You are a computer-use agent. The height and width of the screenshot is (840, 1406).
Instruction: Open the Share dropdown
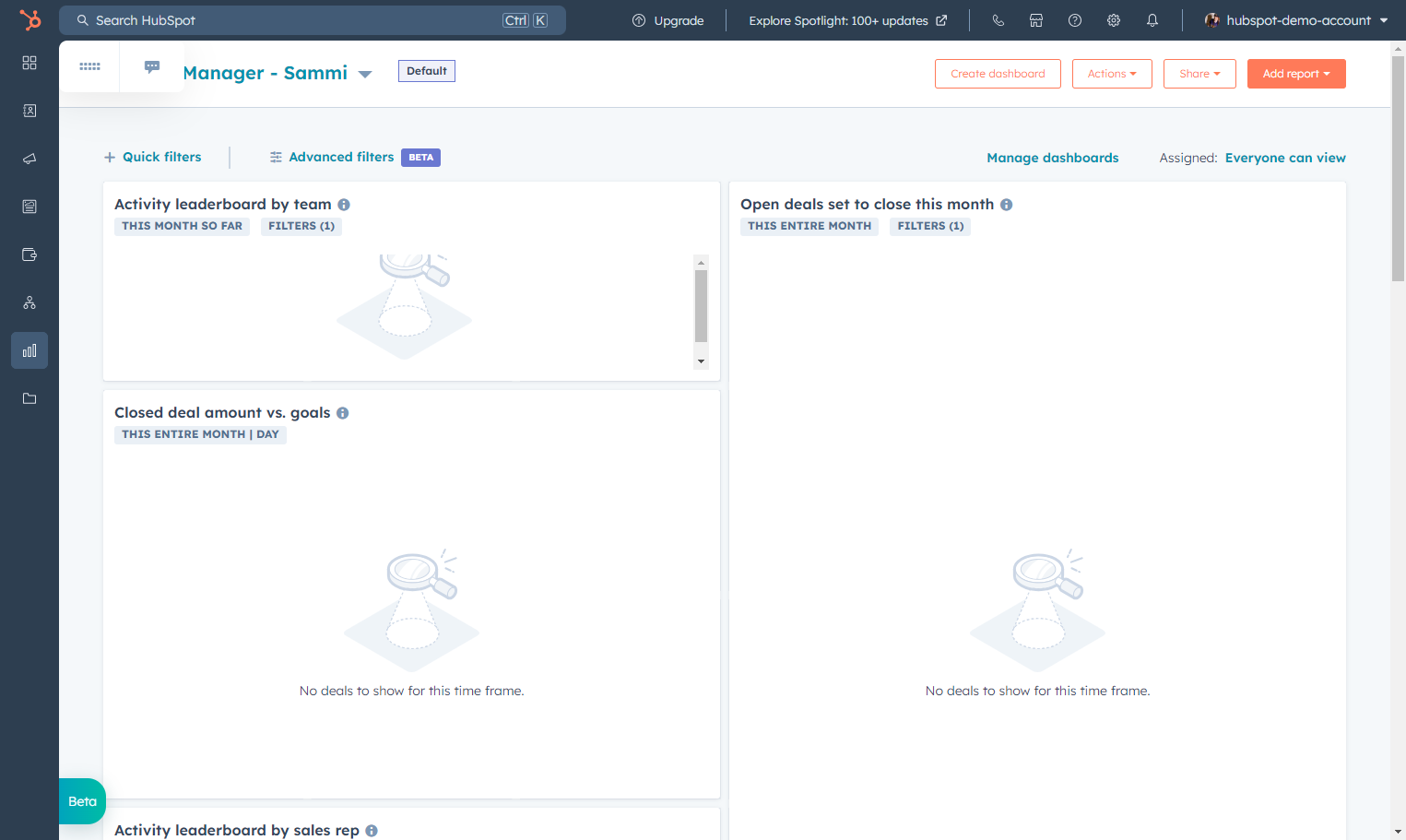pyautogui.click(x=1199, y=74)
